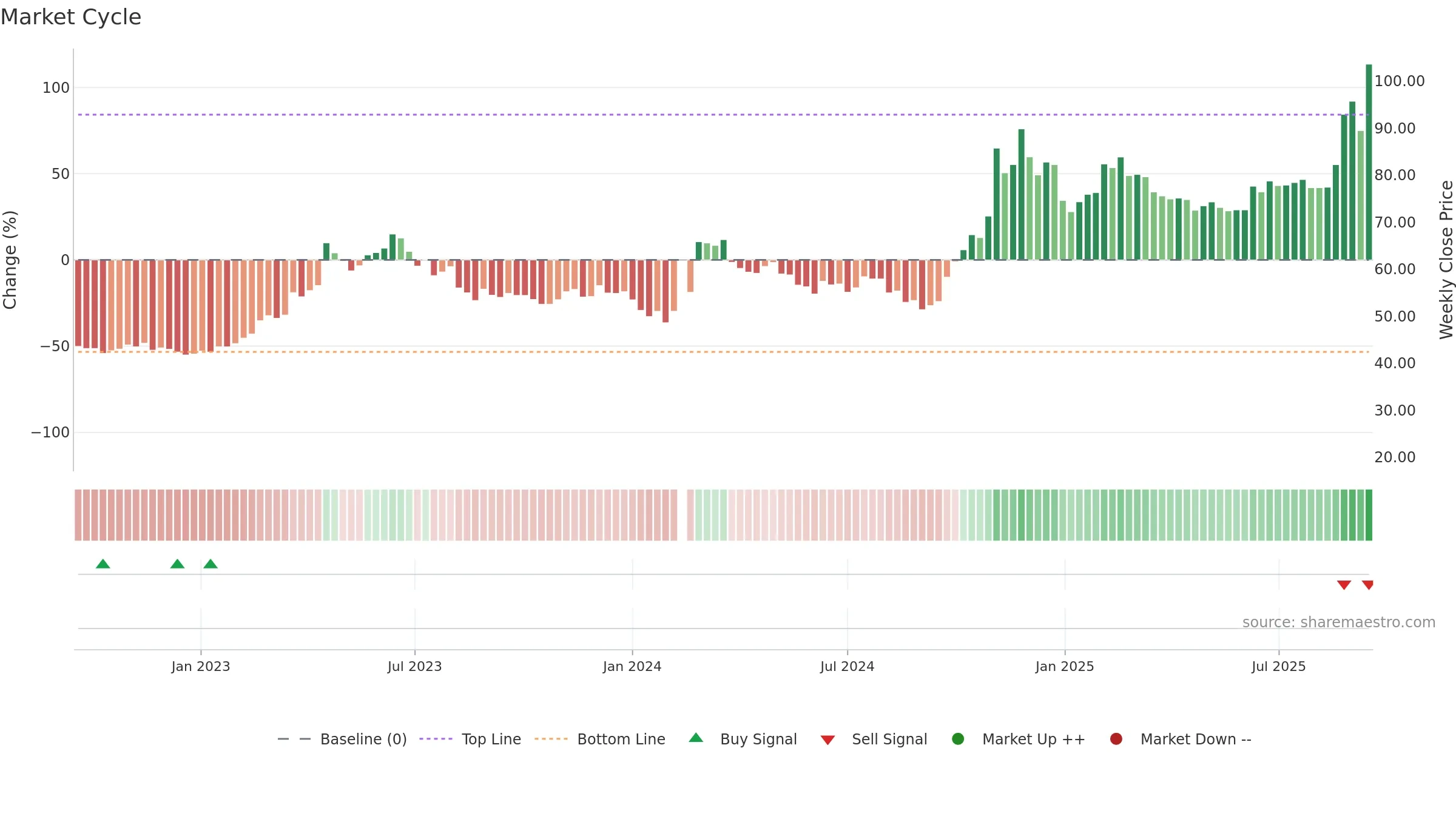The image size is (1456, 819).
Task: Click the −50 tick on the left axis
Action: tap(55, 346)
